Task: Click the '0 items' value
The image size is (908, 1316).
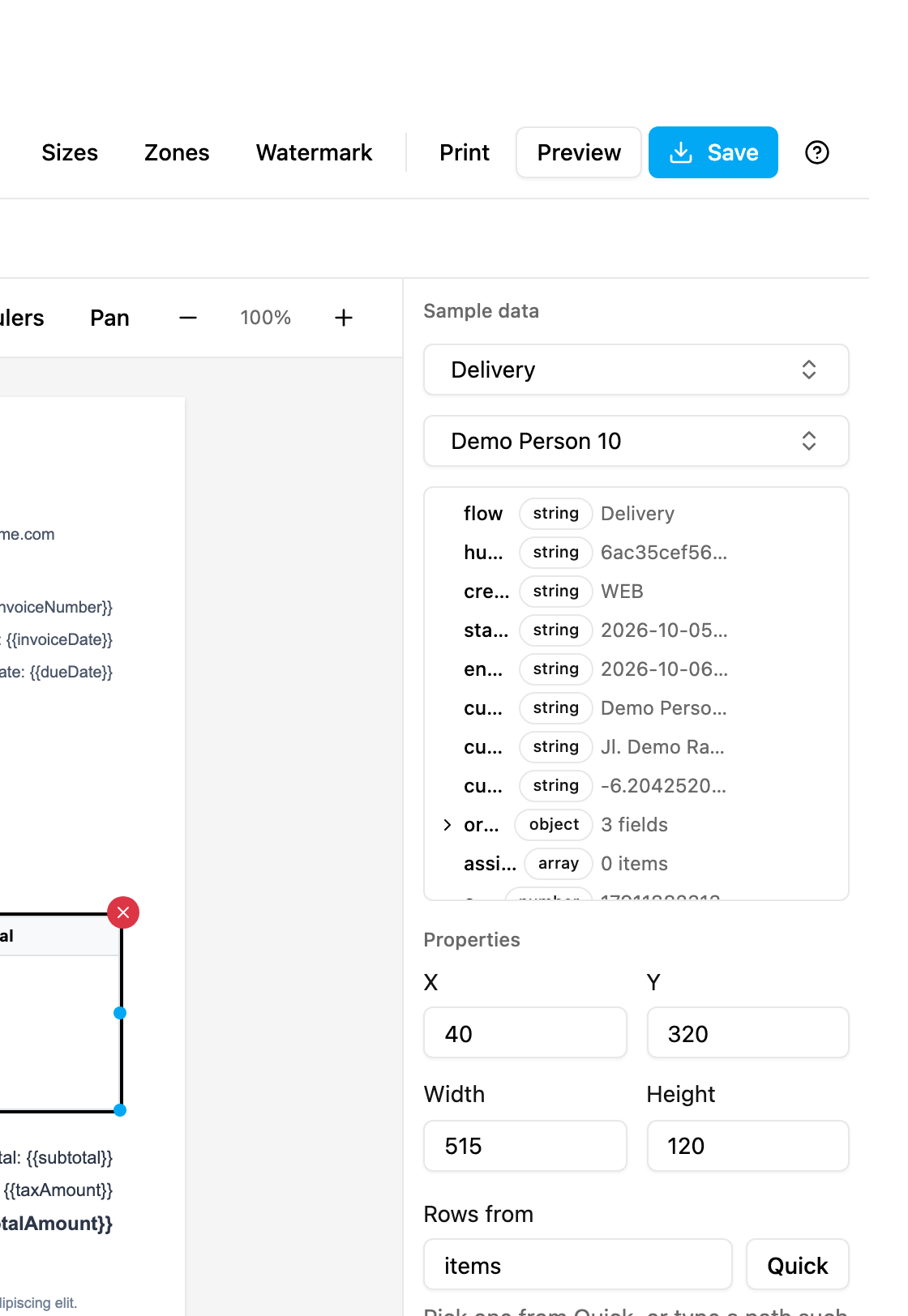Action: tap(634, 864)
